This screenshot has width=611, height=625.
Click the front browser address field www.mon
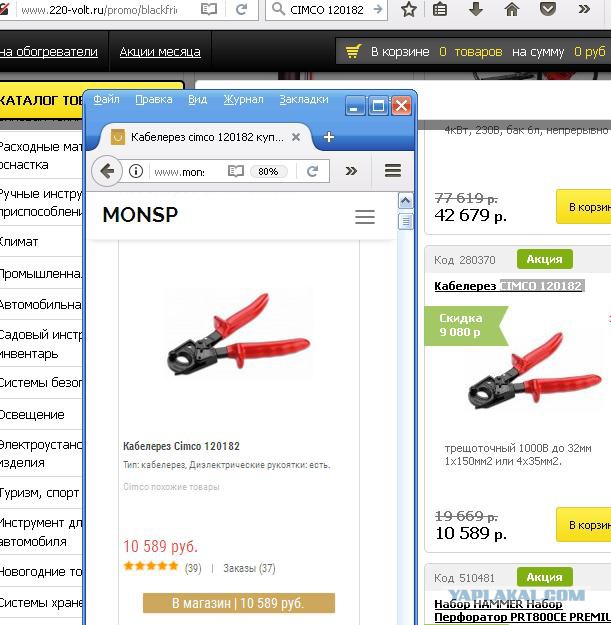tap(179, 172)
